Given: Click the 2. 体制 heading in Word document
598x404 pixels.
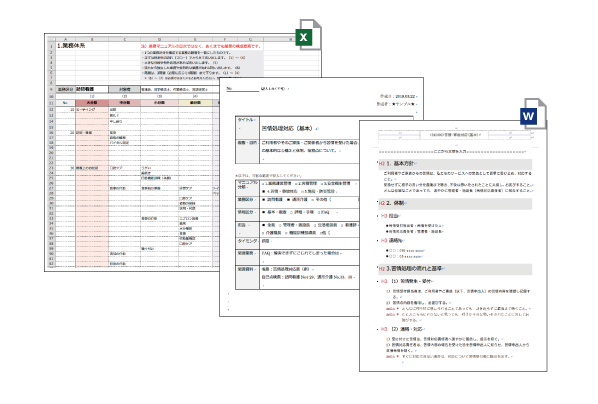Looking at the screenshot, I should point(395,203).
